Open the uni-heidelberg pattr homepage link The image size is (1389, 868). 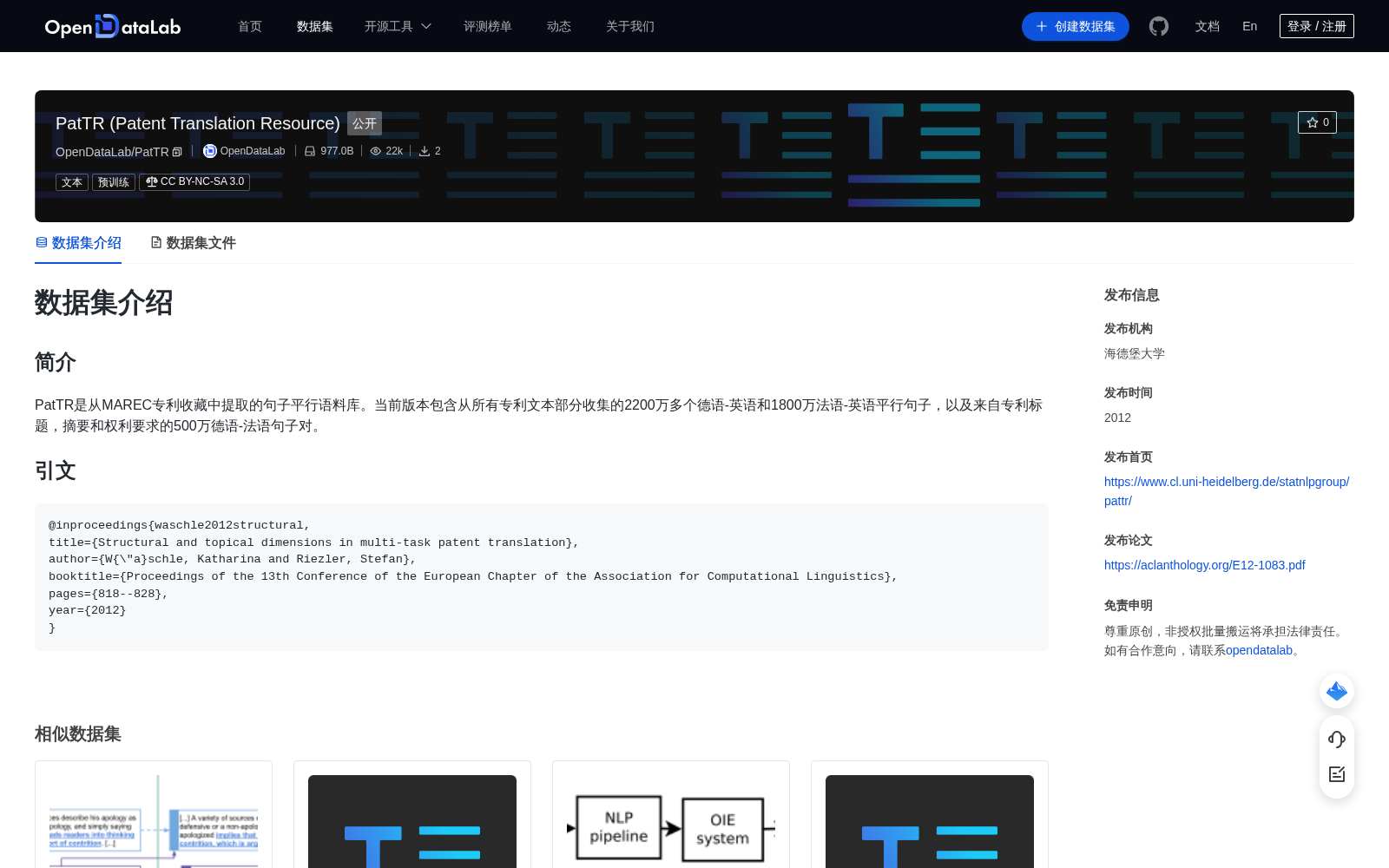[x=1227, y=491]
